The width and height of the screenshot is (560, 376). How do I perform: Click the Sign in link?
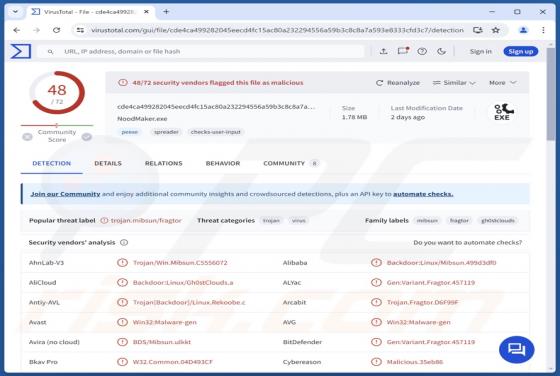481,52
